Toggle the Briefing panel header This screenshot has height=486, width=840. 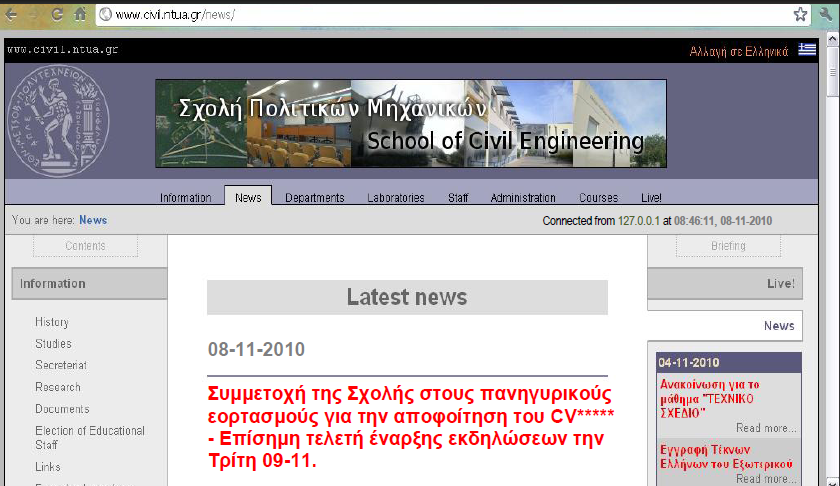(x=728, y=246)
